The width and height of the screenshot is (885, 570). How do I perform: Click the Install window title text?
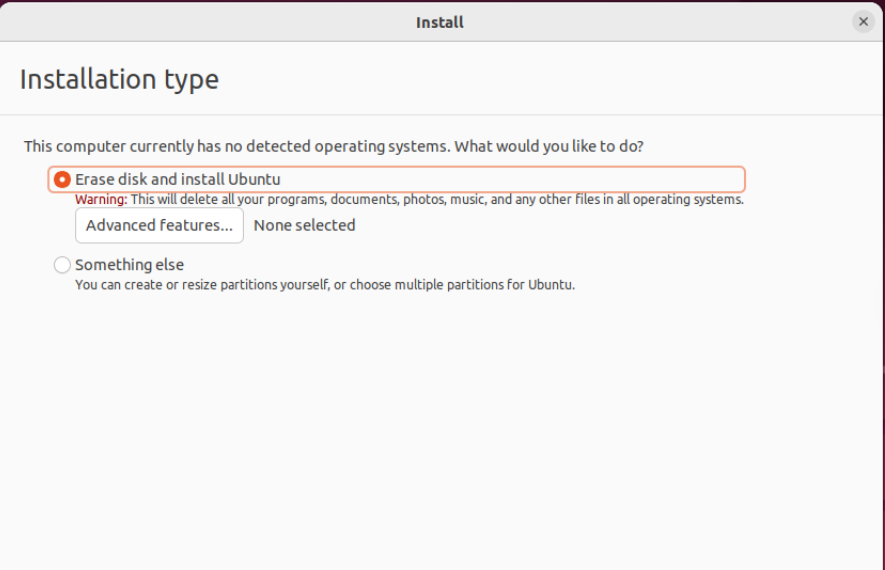pyautogui.click(x=440, y=22)
